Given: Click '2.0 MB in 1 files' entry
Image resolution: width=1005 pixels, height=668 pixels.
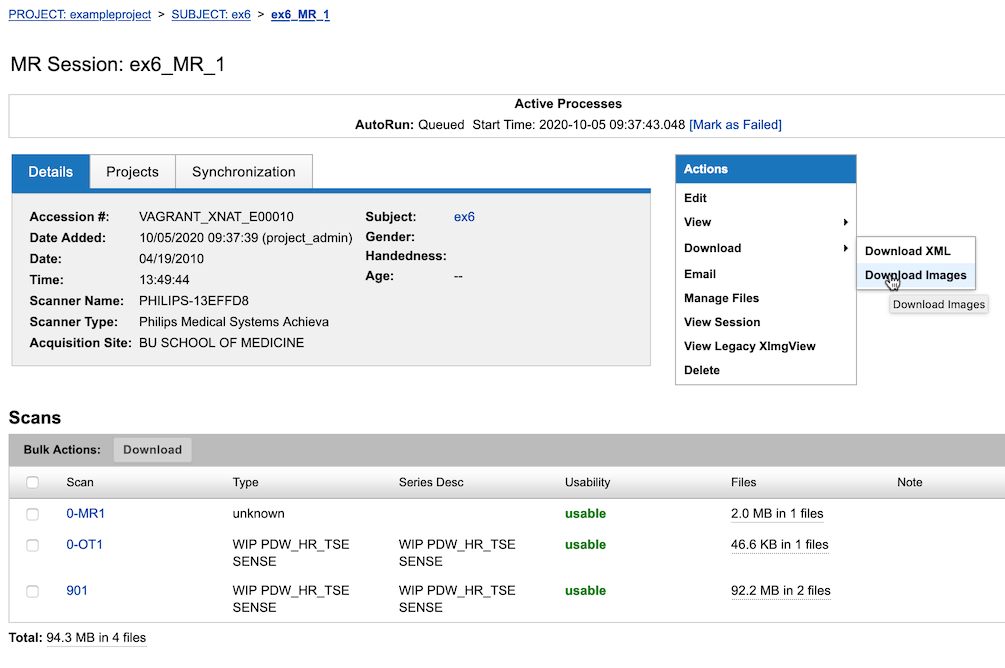Looking at the screenshot, I should click(x=777, y=514).
